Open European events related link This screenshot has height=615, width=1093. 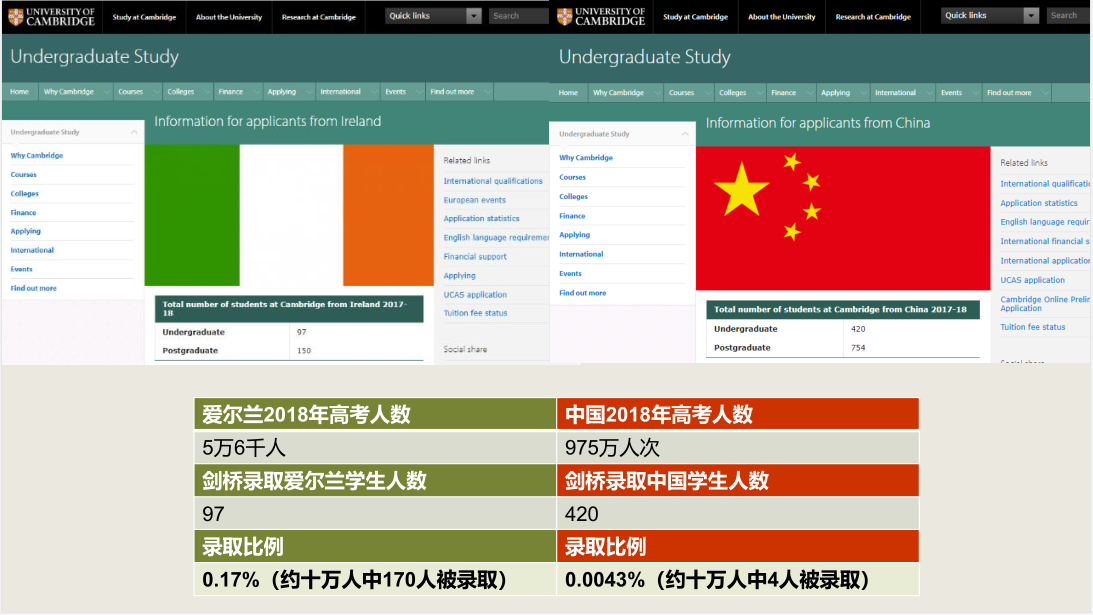[475, 199]
